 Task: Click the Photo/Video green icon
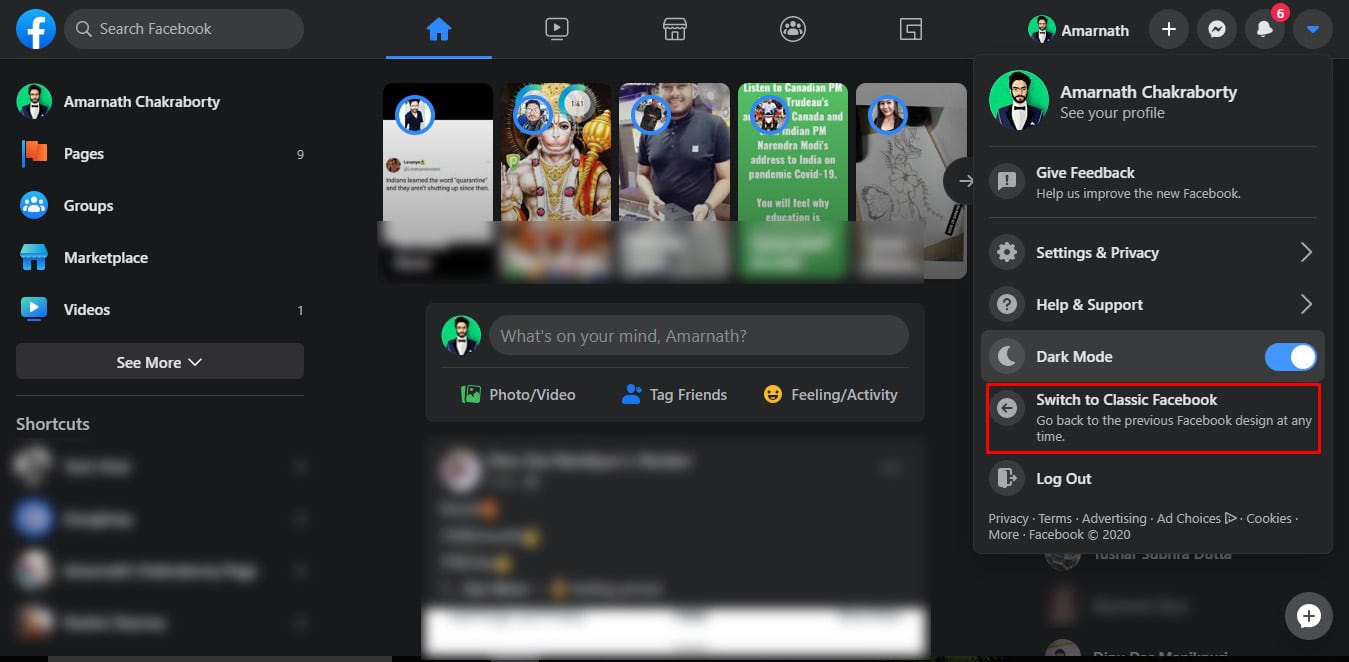(x=471, y=395)
